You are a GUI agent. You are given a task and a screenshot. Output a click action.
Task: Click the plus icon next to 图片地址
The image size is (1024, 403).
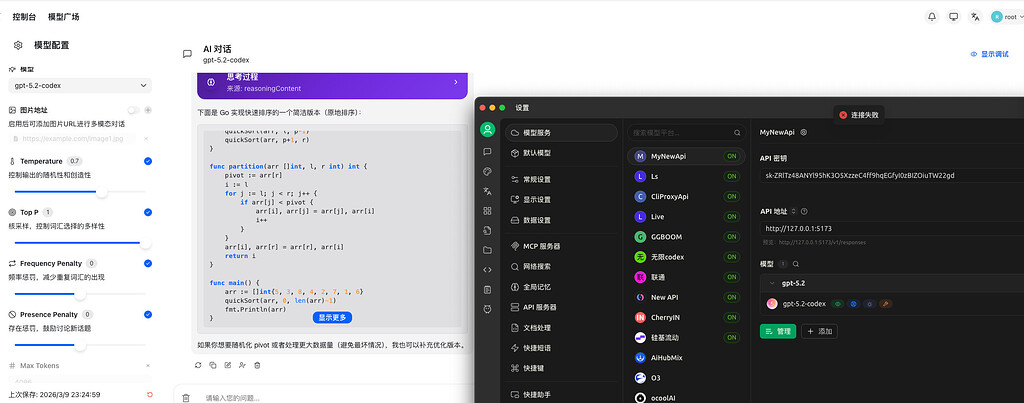148,110
